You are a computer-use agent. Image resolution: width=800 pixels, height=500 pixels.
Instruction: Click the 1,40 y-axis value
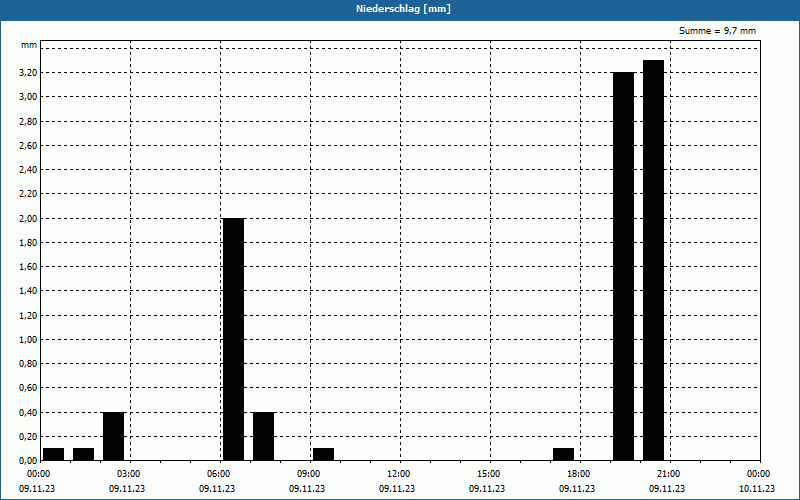click(28, 291)
